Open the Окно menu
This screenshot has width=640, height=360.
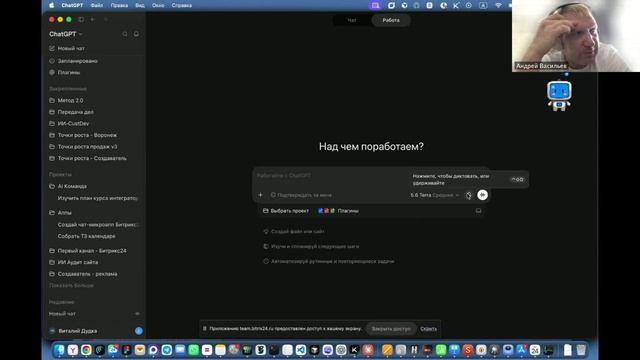point(158,5)
